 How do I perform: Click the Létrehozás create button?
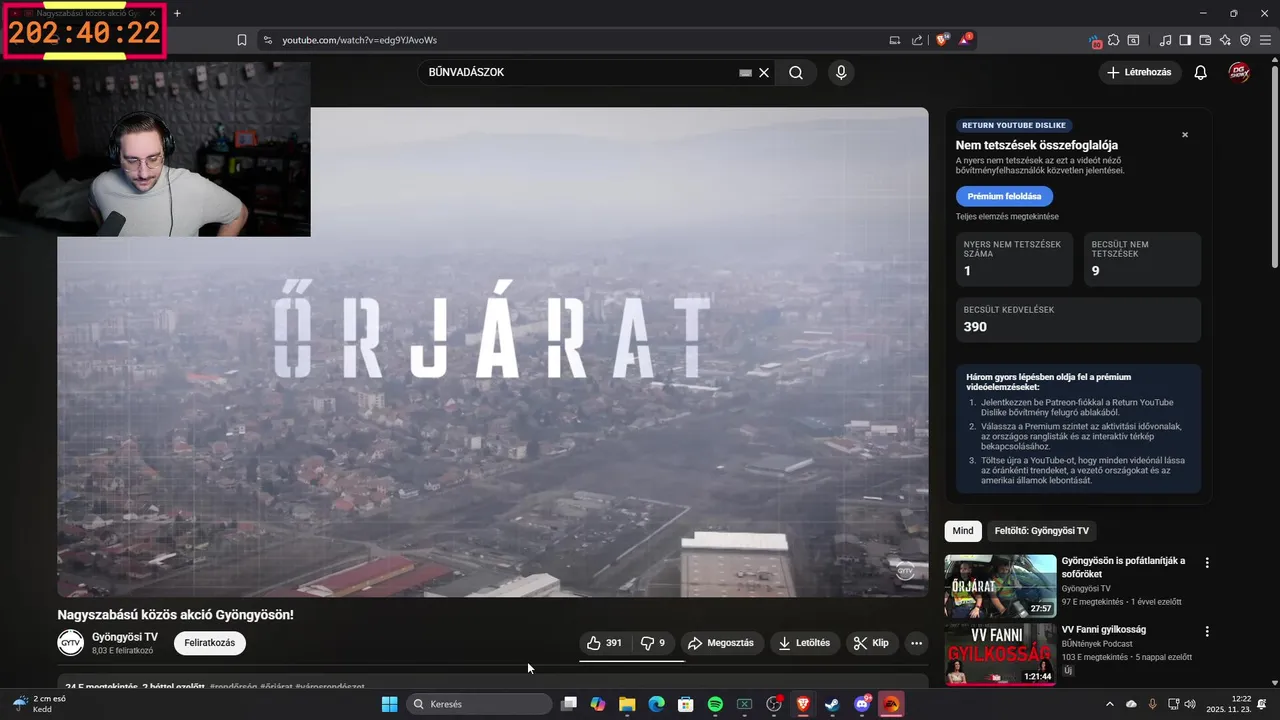click(x=1139, y=72)
